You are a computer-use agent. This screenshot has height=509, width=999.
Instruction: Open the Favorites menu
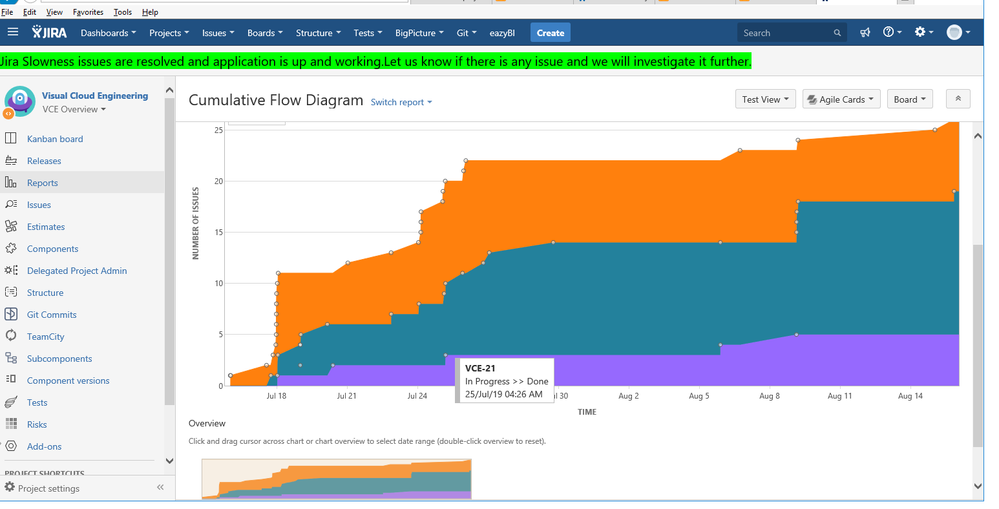88,12
